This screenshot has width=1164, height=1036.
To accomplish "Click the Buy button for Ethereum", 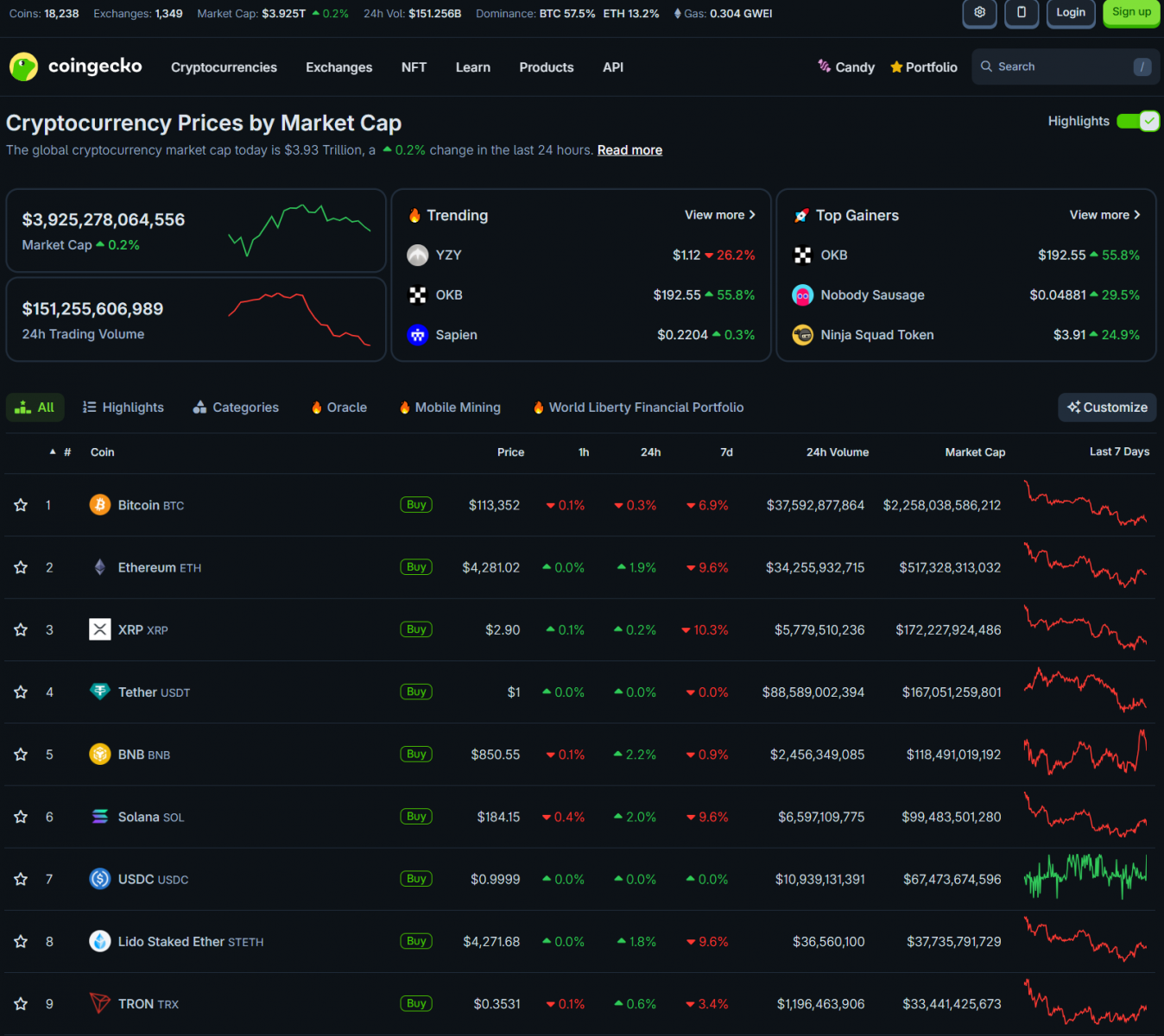I will (416, 567).
